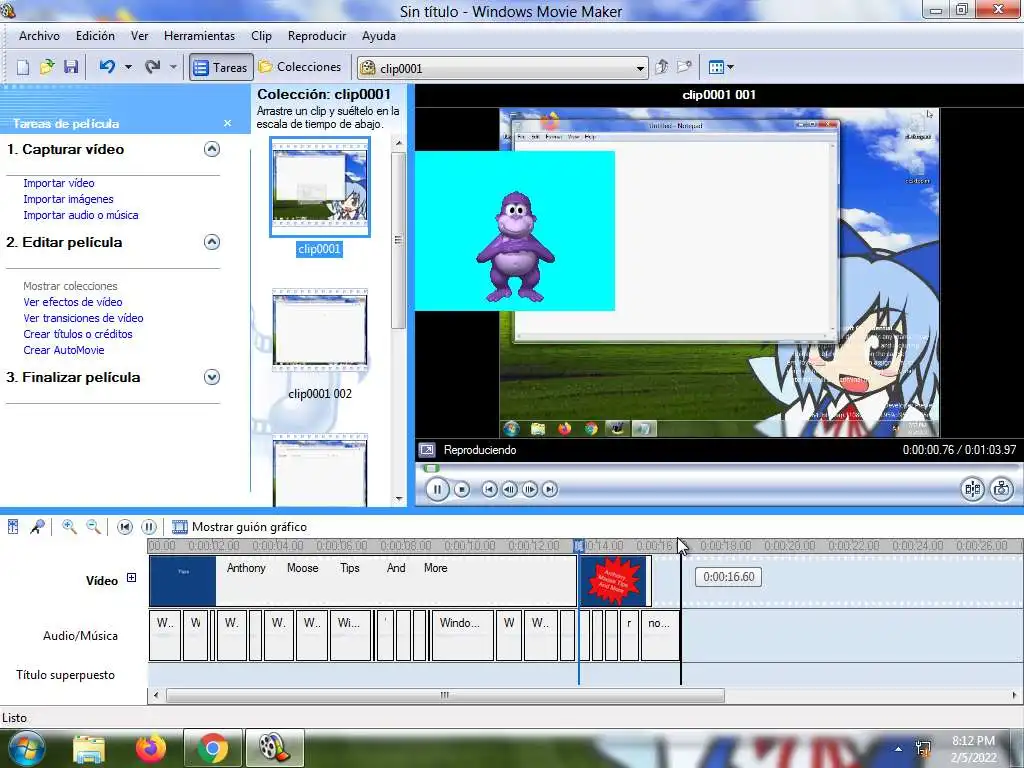Split the clip at current frame
The height and width of the screenshot is (768, 1024).
pyautogui.click(x=972, y=489)
